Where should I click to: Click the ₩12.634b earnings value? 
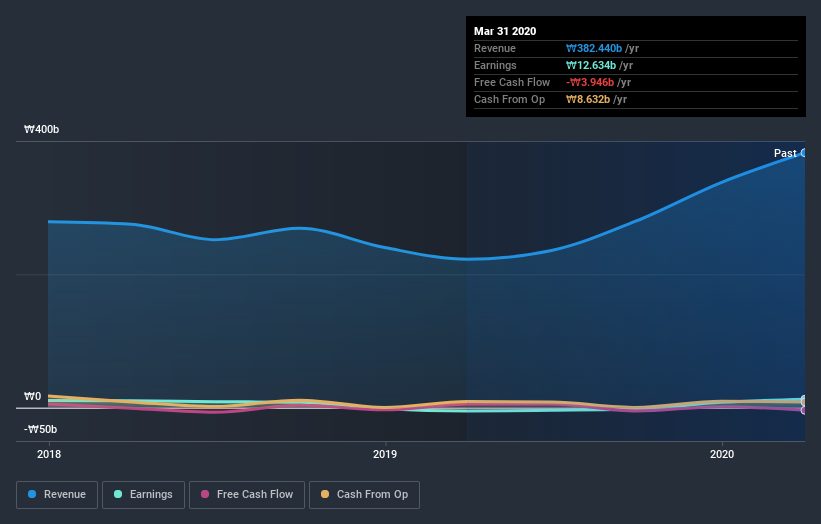[591, 65]
